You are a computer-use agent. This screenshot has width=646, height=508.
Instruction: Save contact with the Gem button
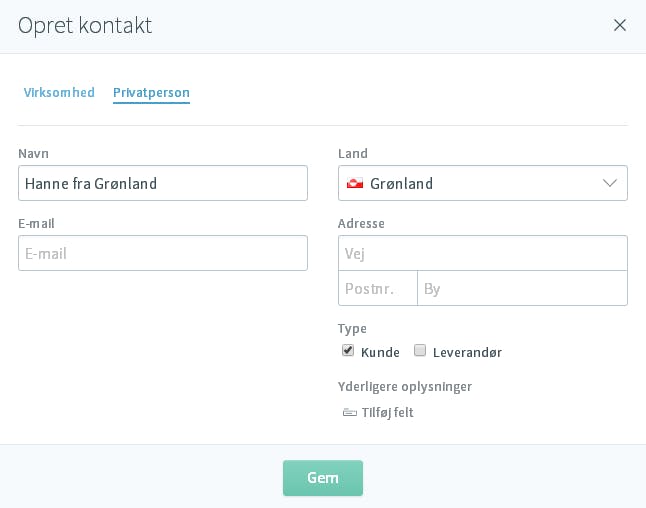(x=323, y=478)
